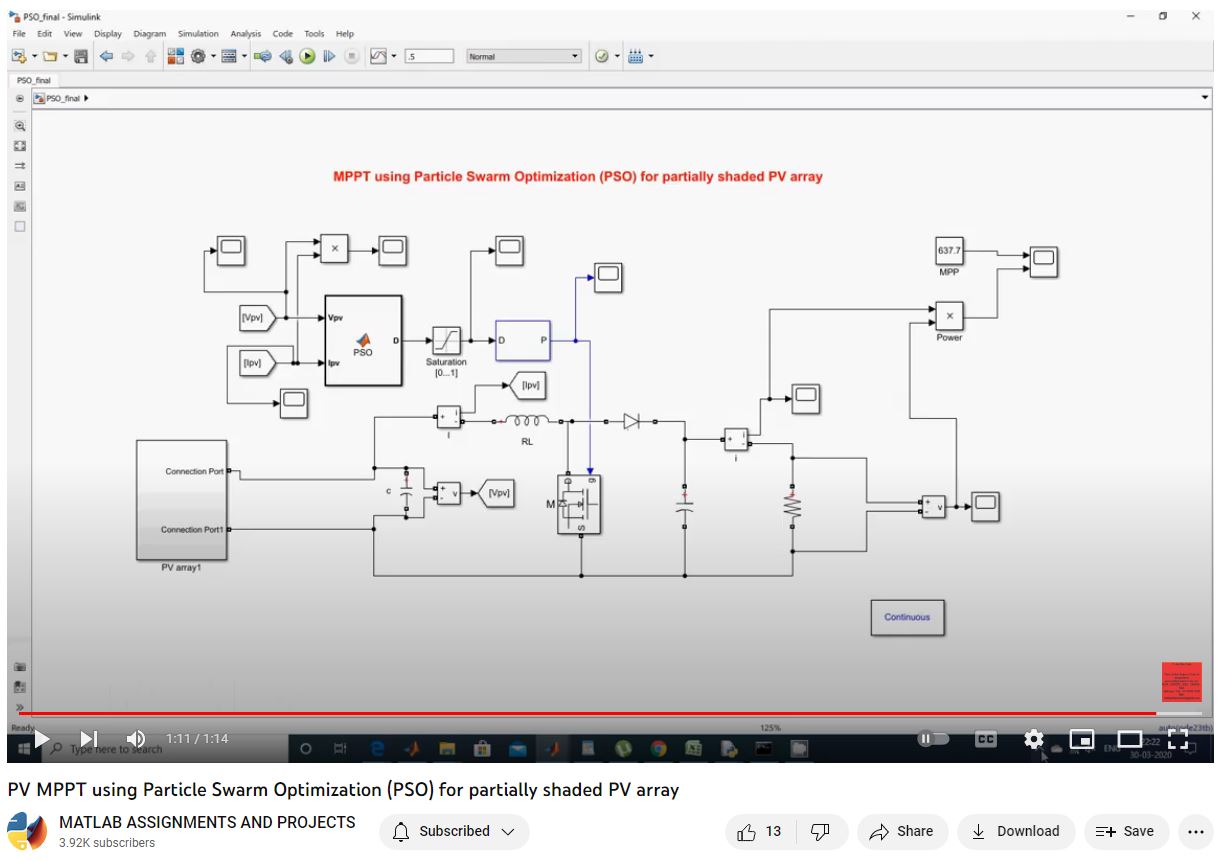This screenshot has width=1224, height=861.
Task: Open the Simulation menu
Action: 198,34
